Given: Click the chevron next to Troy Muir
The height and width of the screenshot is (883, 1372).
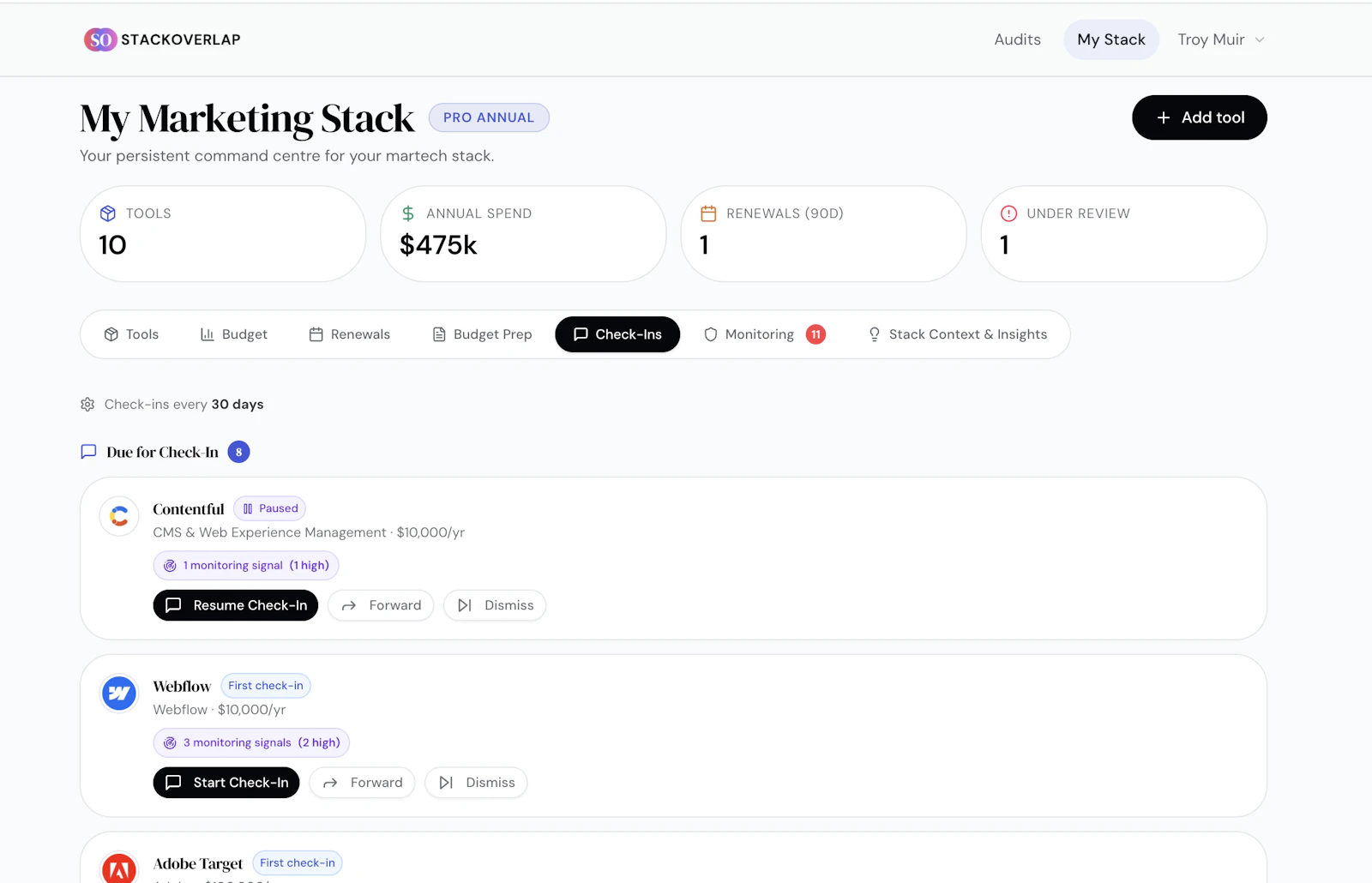Looking at the screenshot, I should point(1260,39).
